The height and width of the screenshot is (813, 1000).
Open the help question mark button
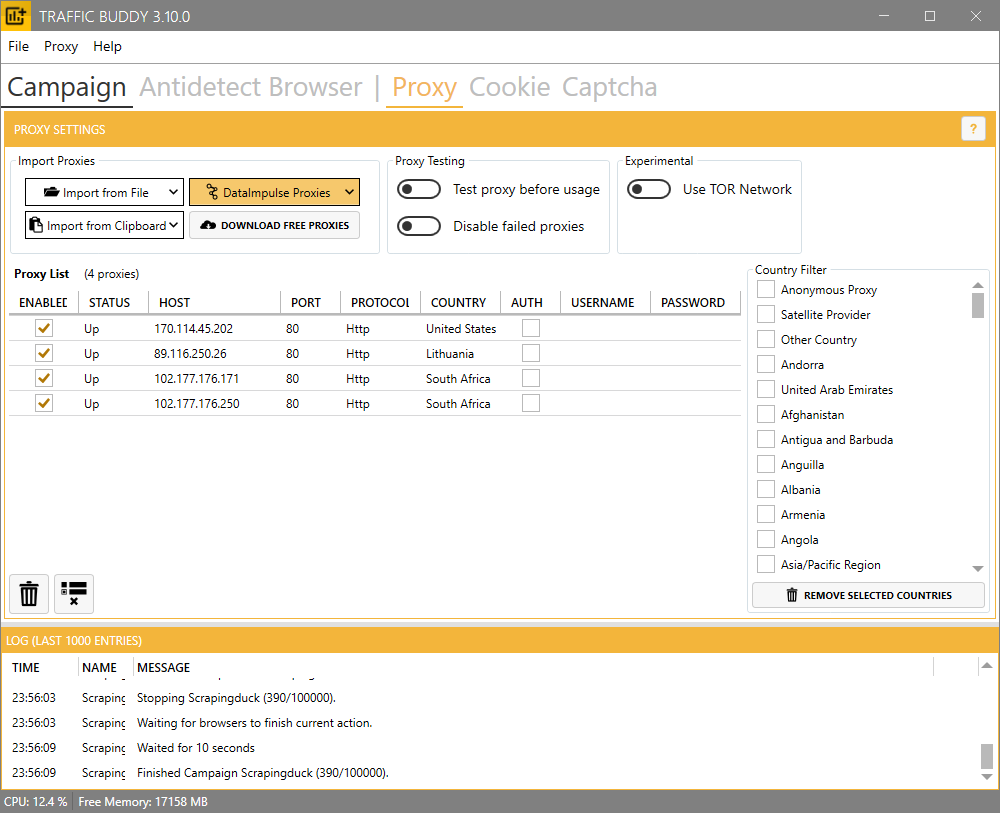(x=973, y=129)
